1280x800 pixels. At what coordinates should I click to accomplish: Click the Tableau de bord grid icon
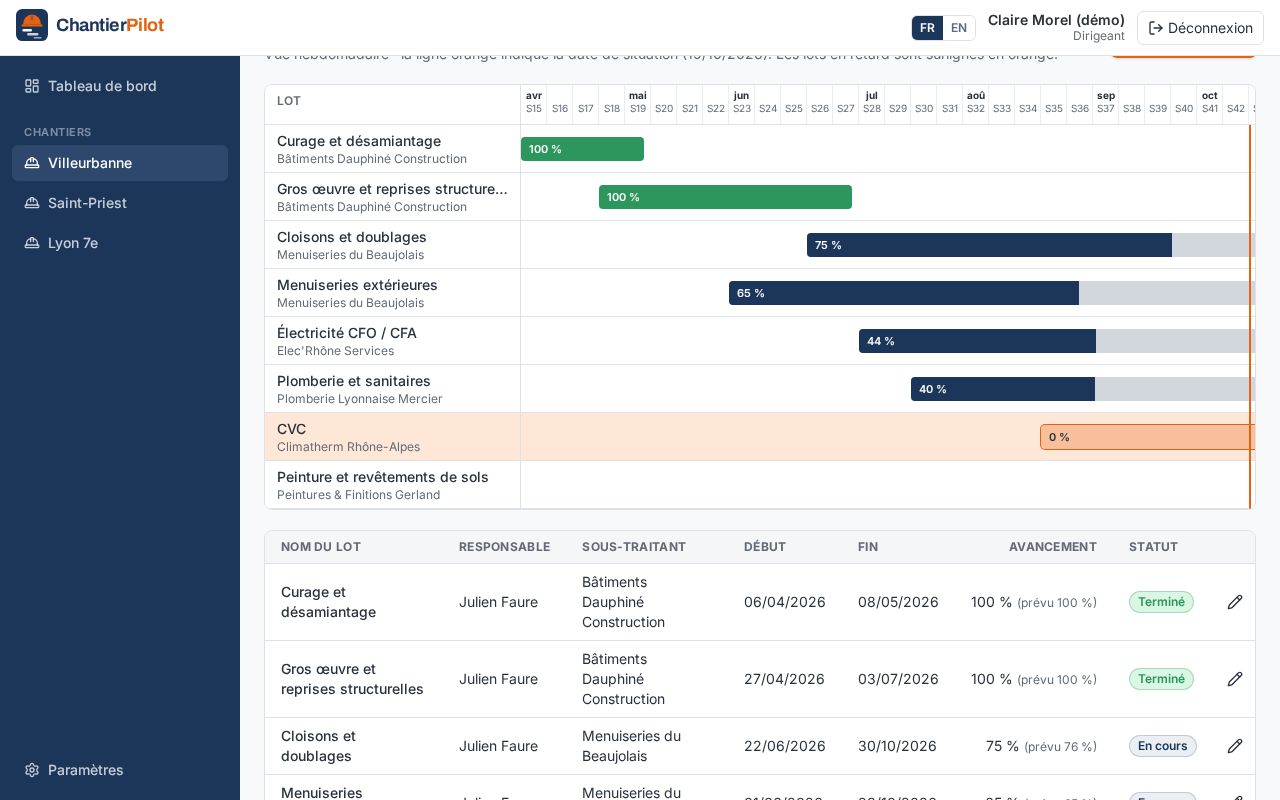[x=32, y=86]
